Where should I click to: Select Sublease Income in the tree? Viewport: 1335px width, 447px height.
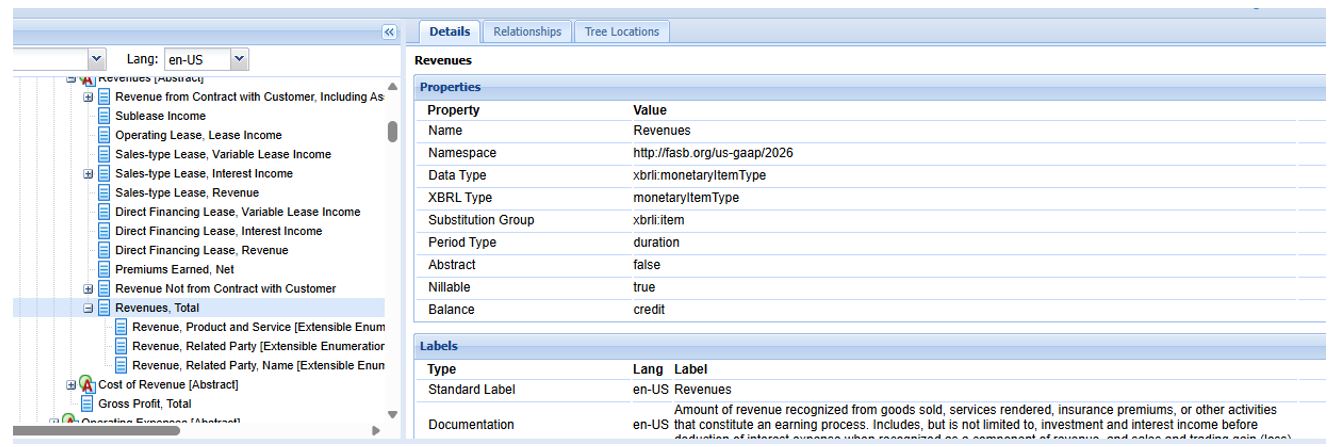pyautogui.click(x=158, y=116)
